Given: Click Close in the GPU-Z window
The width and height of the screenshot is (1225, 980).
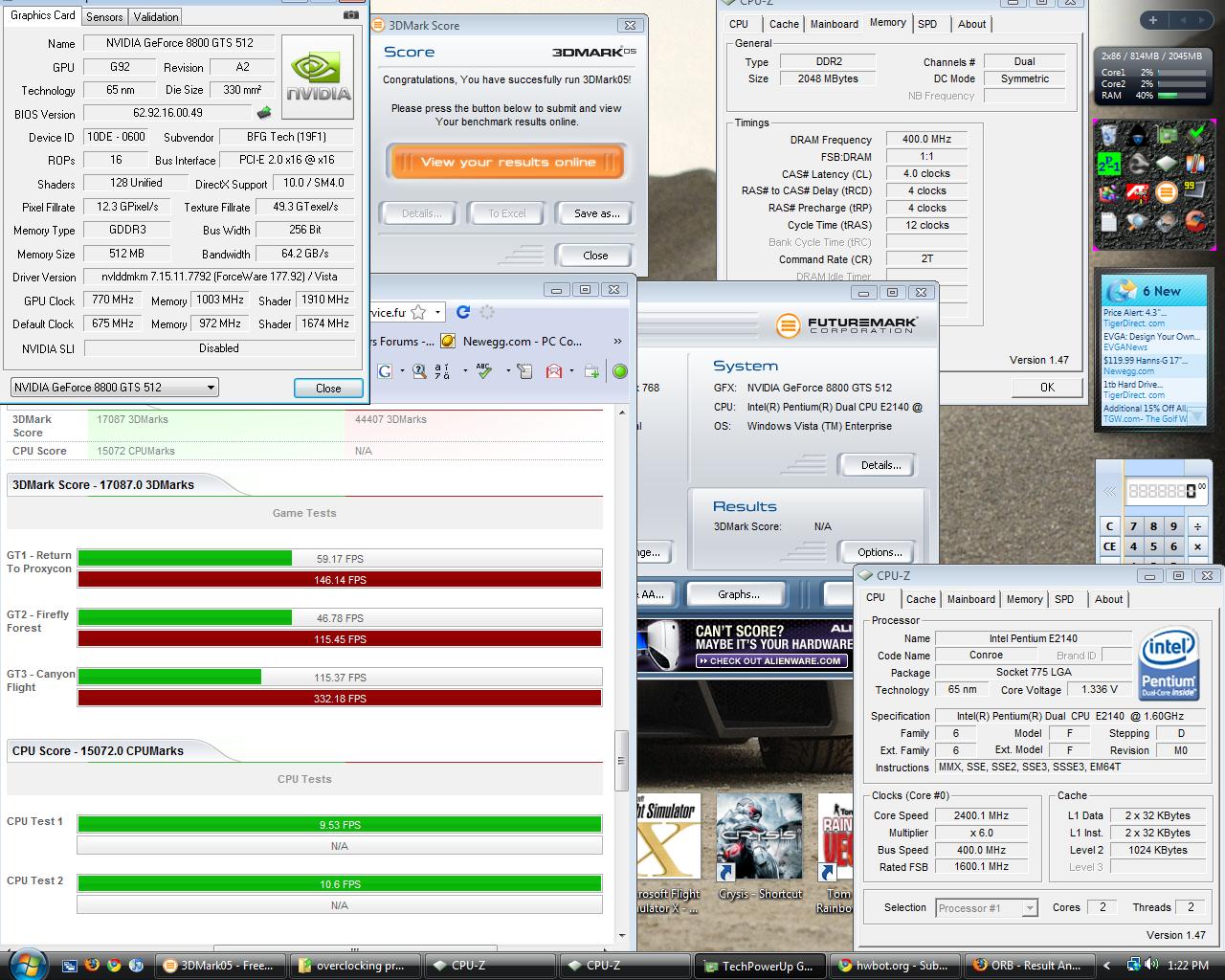Looking at the screenshot, I should pos(328,388).
